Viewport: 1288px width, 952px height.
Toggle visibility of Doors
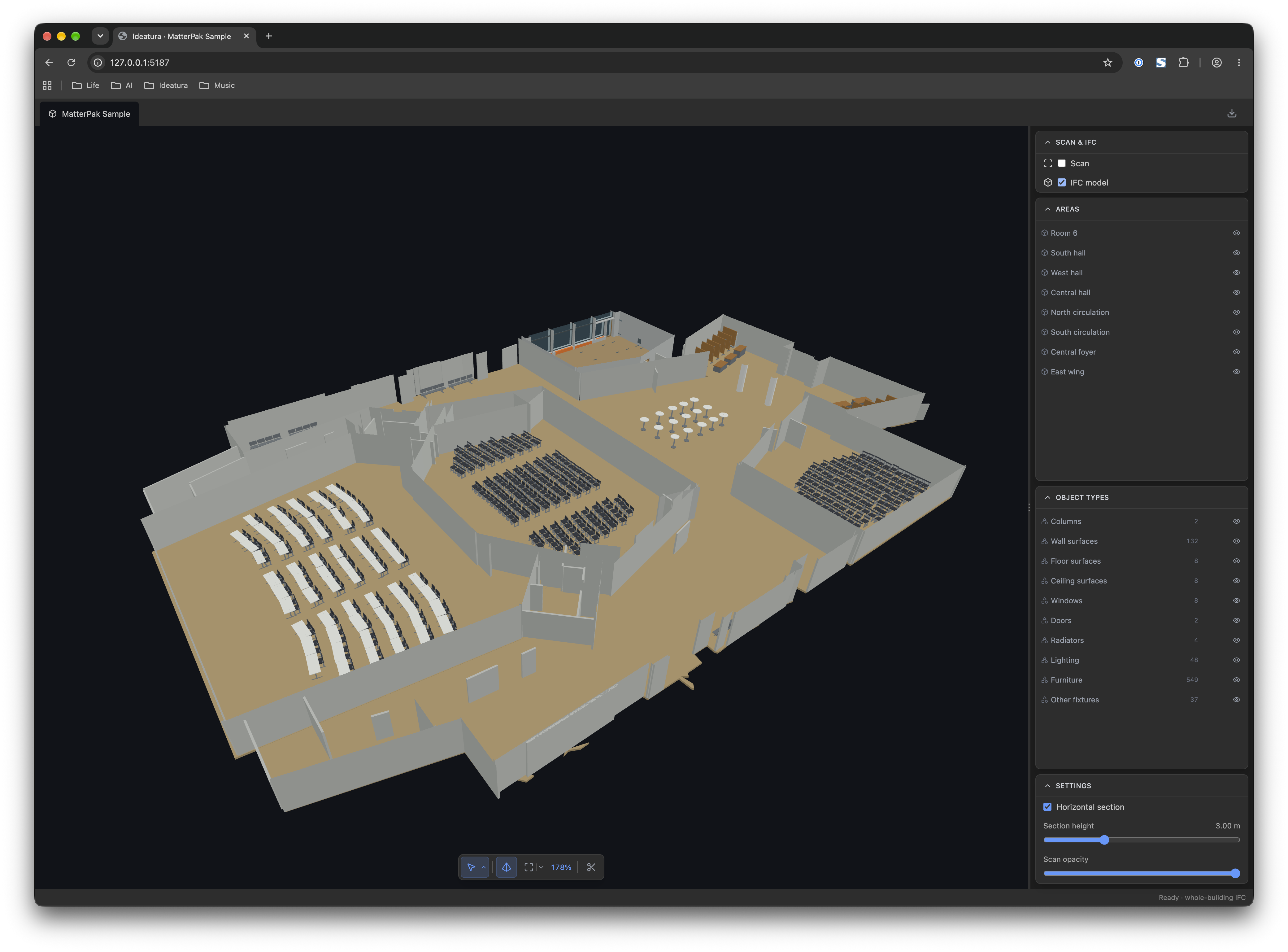point(1236,621)
